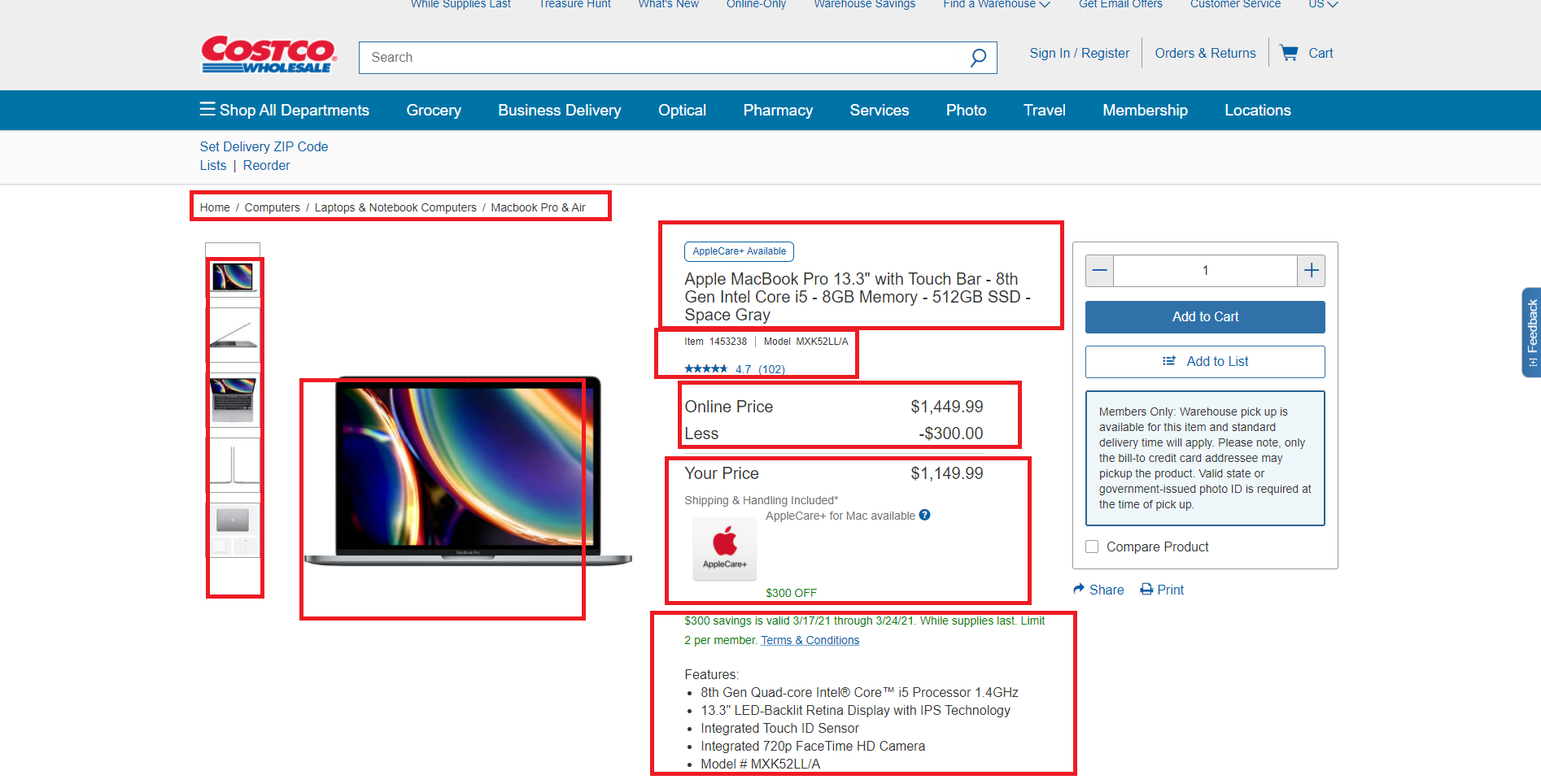Expand the US country selector
This screenshot has height=784, width=1541.
pyautogui.click(x=1323, y=4)
